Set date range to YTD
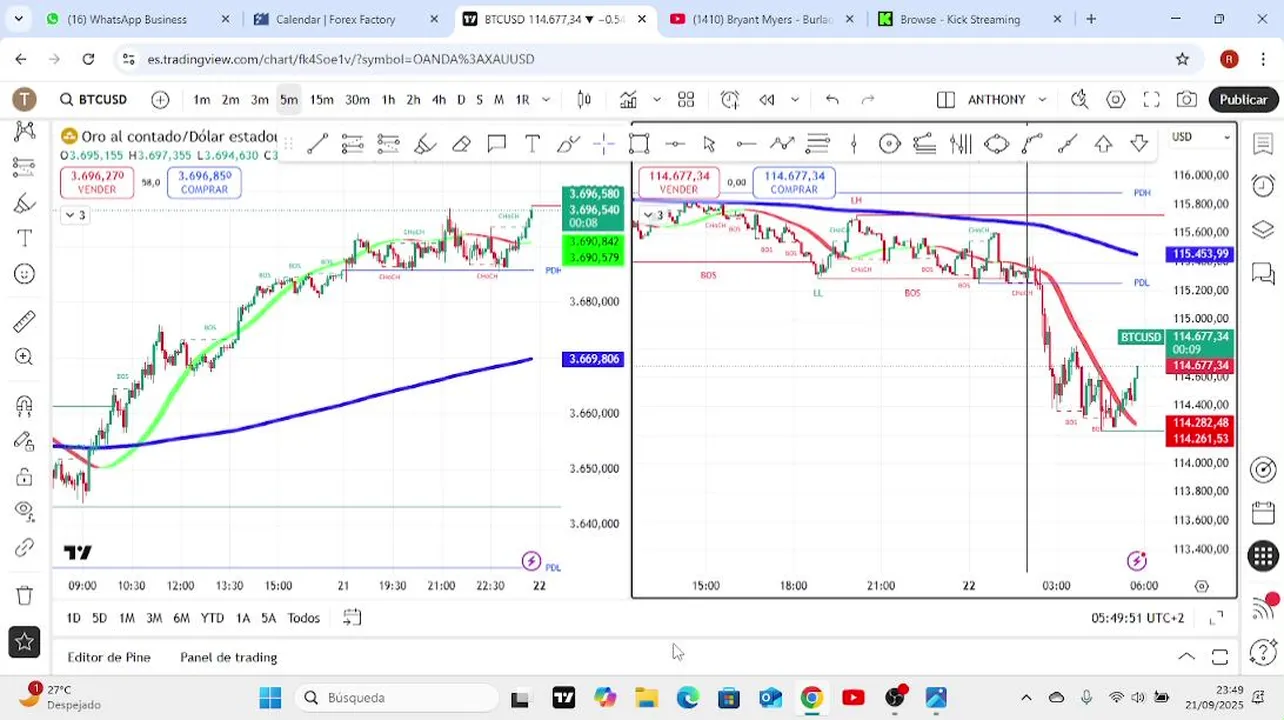 [x=212, y=618]
